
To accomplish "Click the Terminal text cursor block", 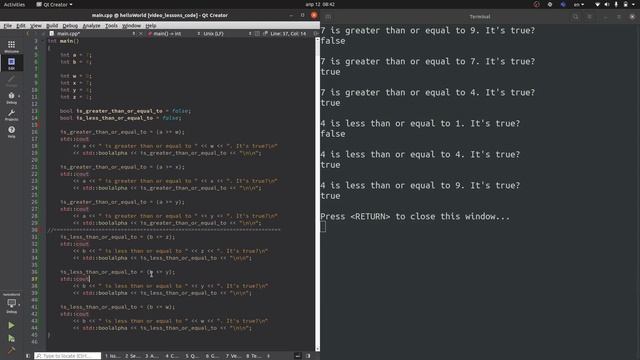I will point(323,227).
